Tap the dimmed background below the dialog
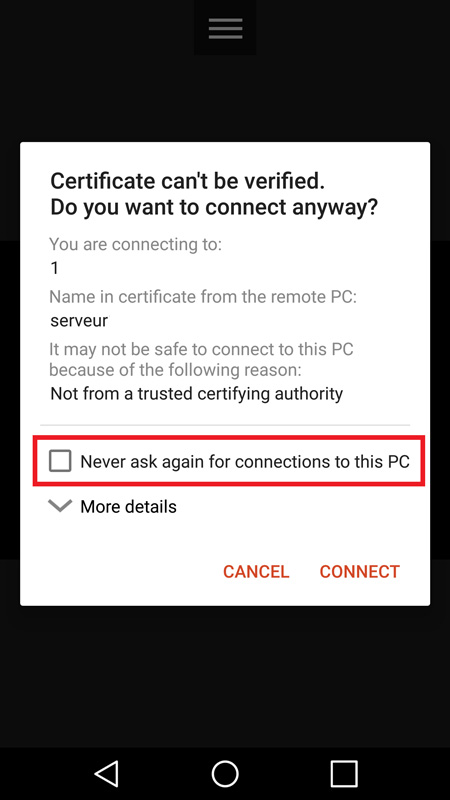Viewport: 450px width, 800px height. (225, 673)
